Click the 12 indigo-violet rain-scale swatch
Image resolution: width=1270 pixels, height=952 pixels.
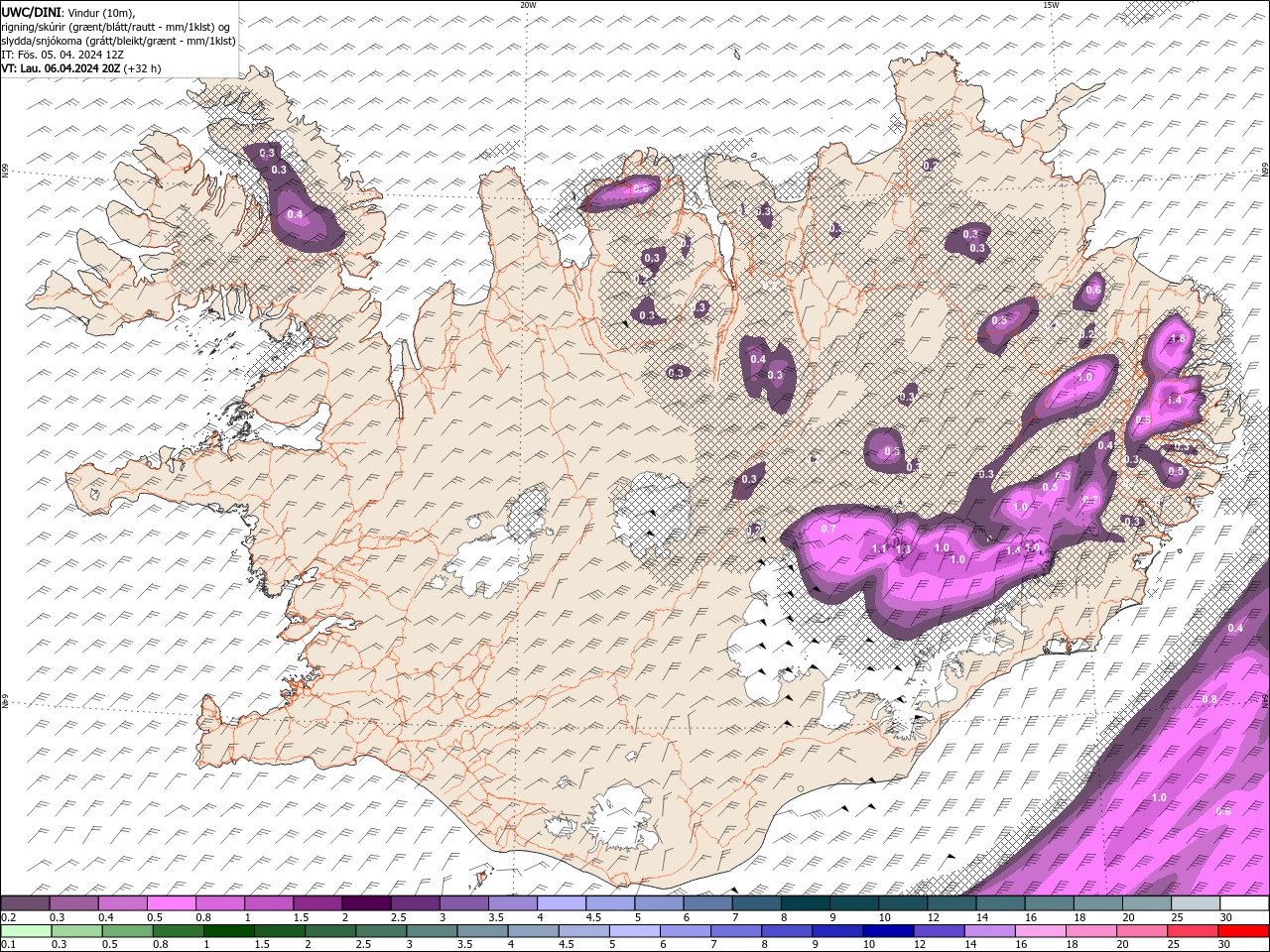[939, 930]
